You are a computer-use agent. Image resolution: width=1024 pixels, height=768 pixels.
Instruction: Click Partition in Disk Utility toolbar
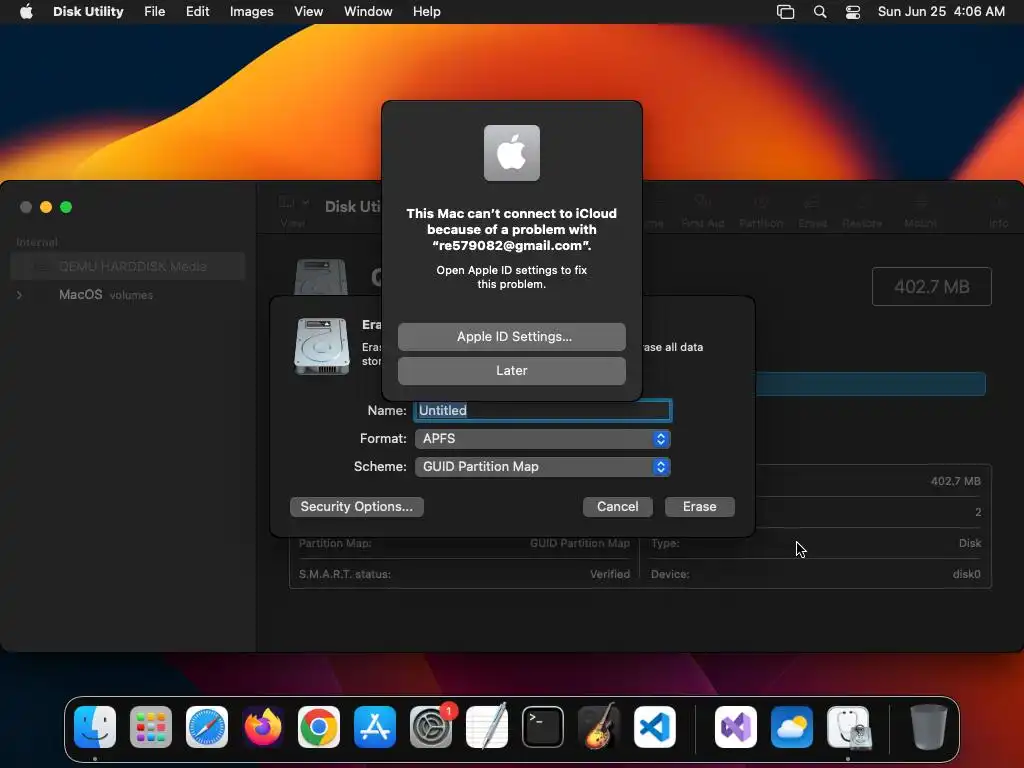click(x=761, y=212)
